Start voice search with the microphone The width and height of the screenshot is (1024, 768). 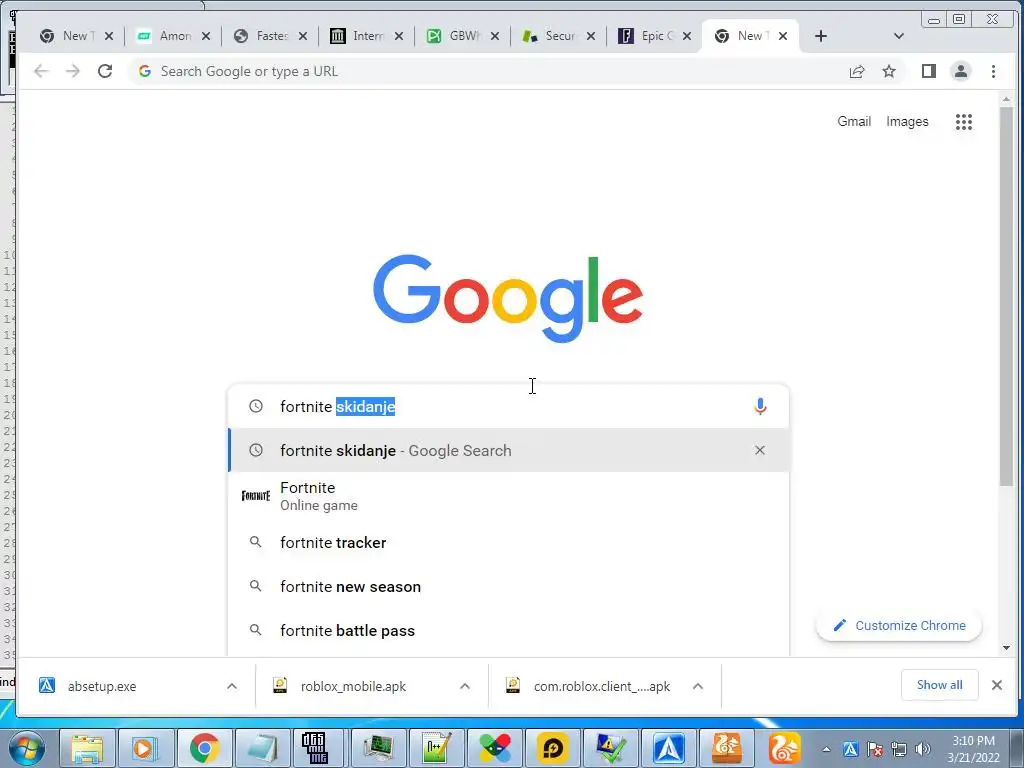(x=760, y=406)
